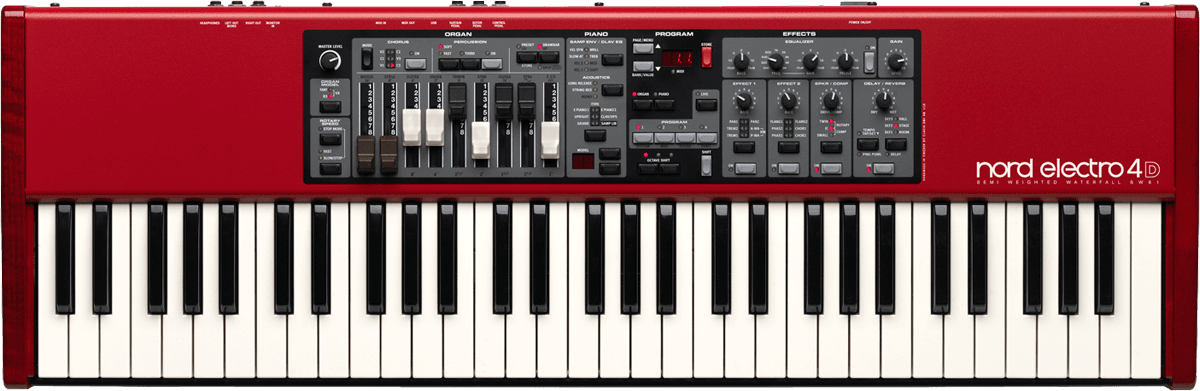Adjust the Equalizer mid Gain knob
Image resolution: width=1200 pixels, height=391 pixels.
(x=811, y=61)
